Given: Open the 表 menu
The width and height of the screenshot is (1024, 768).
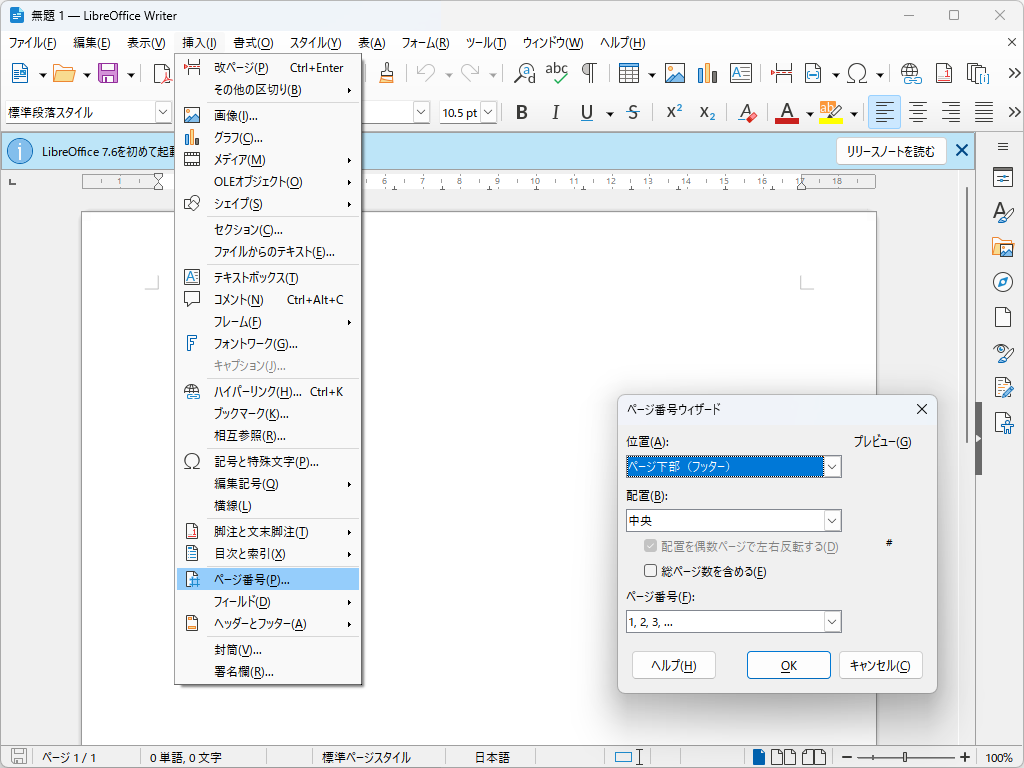Looking at the screenshot, I should [x=370, y=43].
